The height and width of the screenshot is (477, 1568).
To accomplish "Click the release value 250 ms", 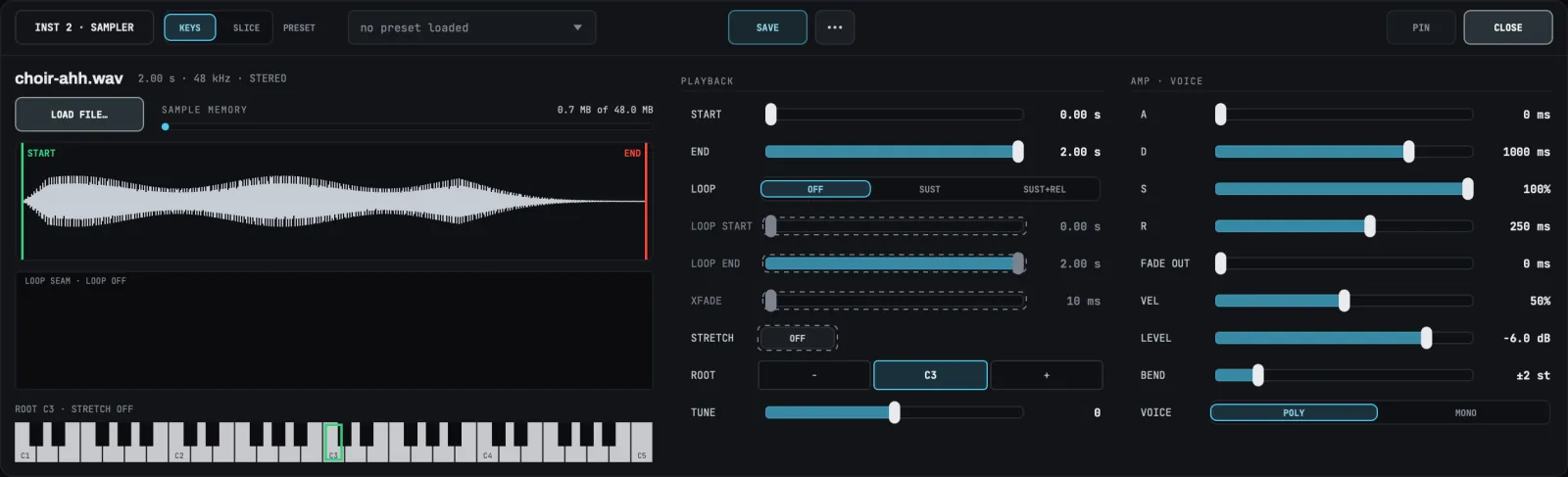I will click(x=1530, y=226).
